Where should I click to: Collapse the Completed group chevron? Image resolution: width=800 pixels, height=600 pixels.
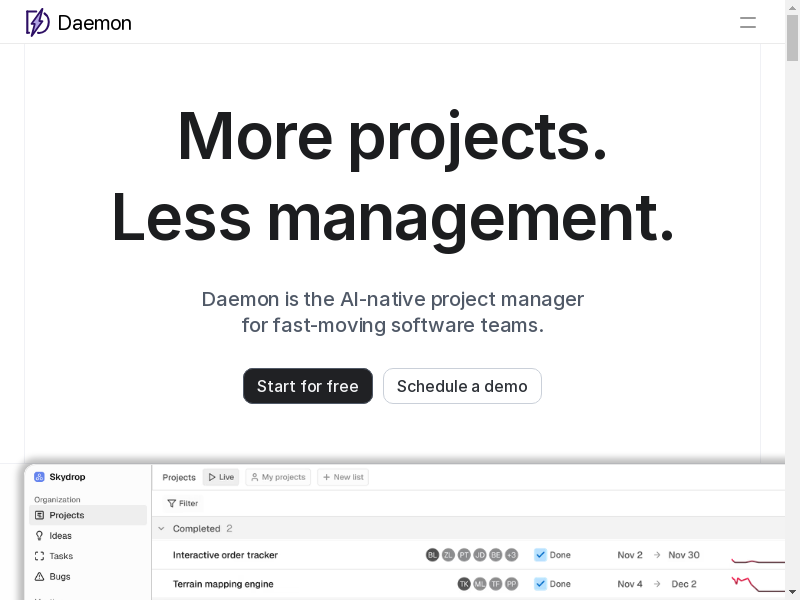click(x=162, y=529)
